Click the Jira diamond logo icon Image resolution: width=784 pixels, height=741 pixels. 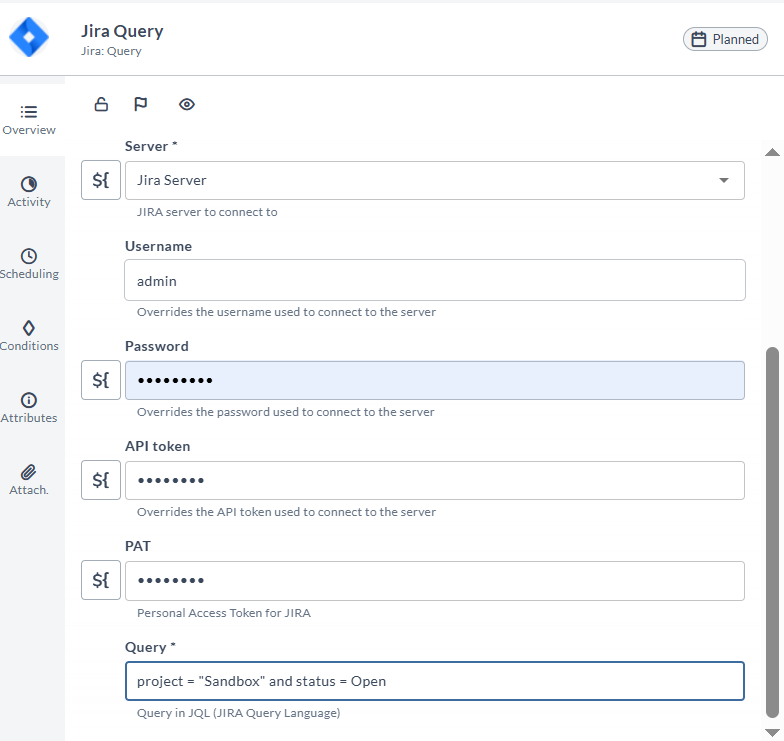pos(29,37)
